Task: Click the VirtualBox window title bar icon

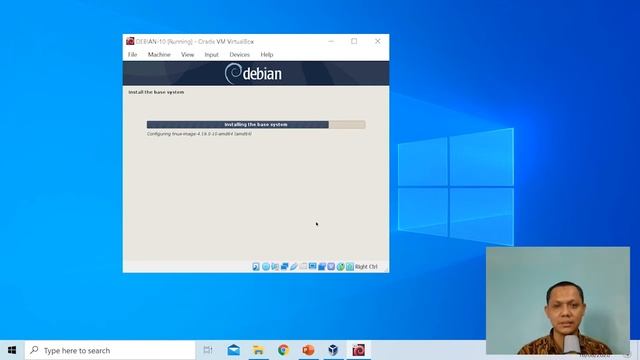Action: [130, 41]
